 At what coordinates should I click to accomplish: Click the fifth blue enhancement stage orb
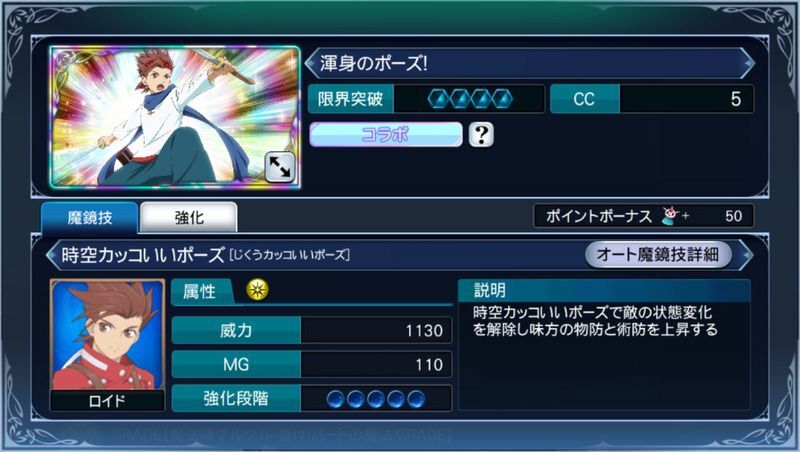pyautogui.click(x=416, y=399)
